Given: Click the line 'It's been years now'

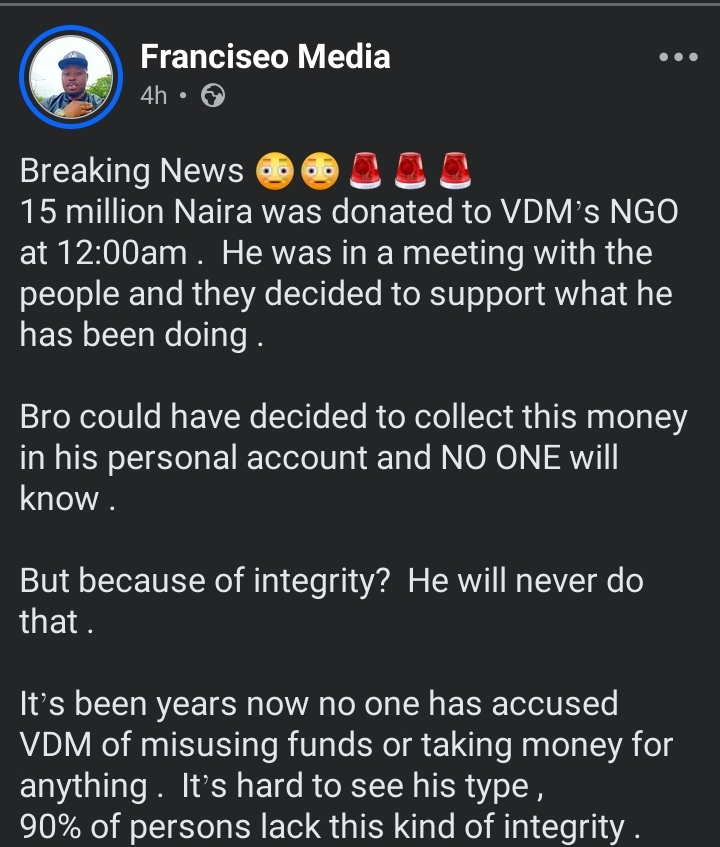Looking at the screenshot, I should (x=319, y=704).
